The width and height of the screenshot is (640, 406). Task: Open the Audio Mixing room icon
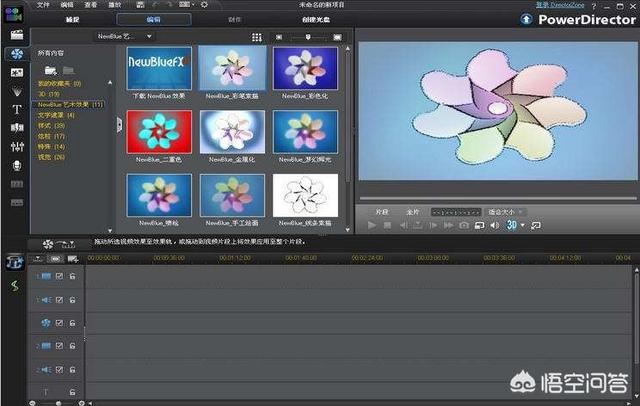(x=17, y=145)
